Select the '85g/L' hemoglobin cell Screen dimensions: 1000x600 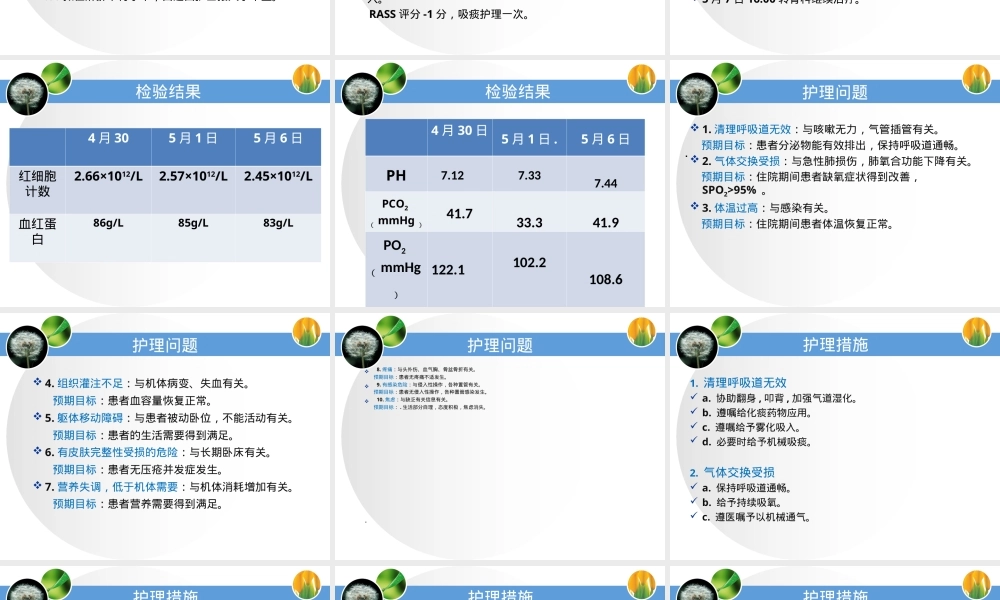(x=193, y=223)
